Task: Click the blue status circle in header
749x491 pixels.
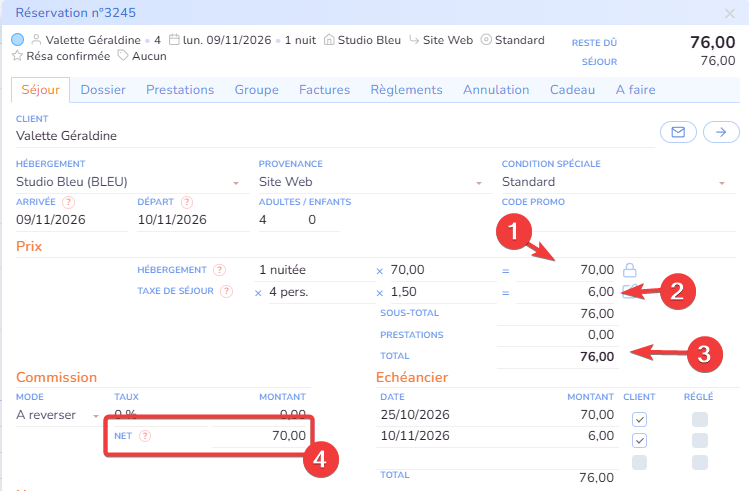Action: 18,40
